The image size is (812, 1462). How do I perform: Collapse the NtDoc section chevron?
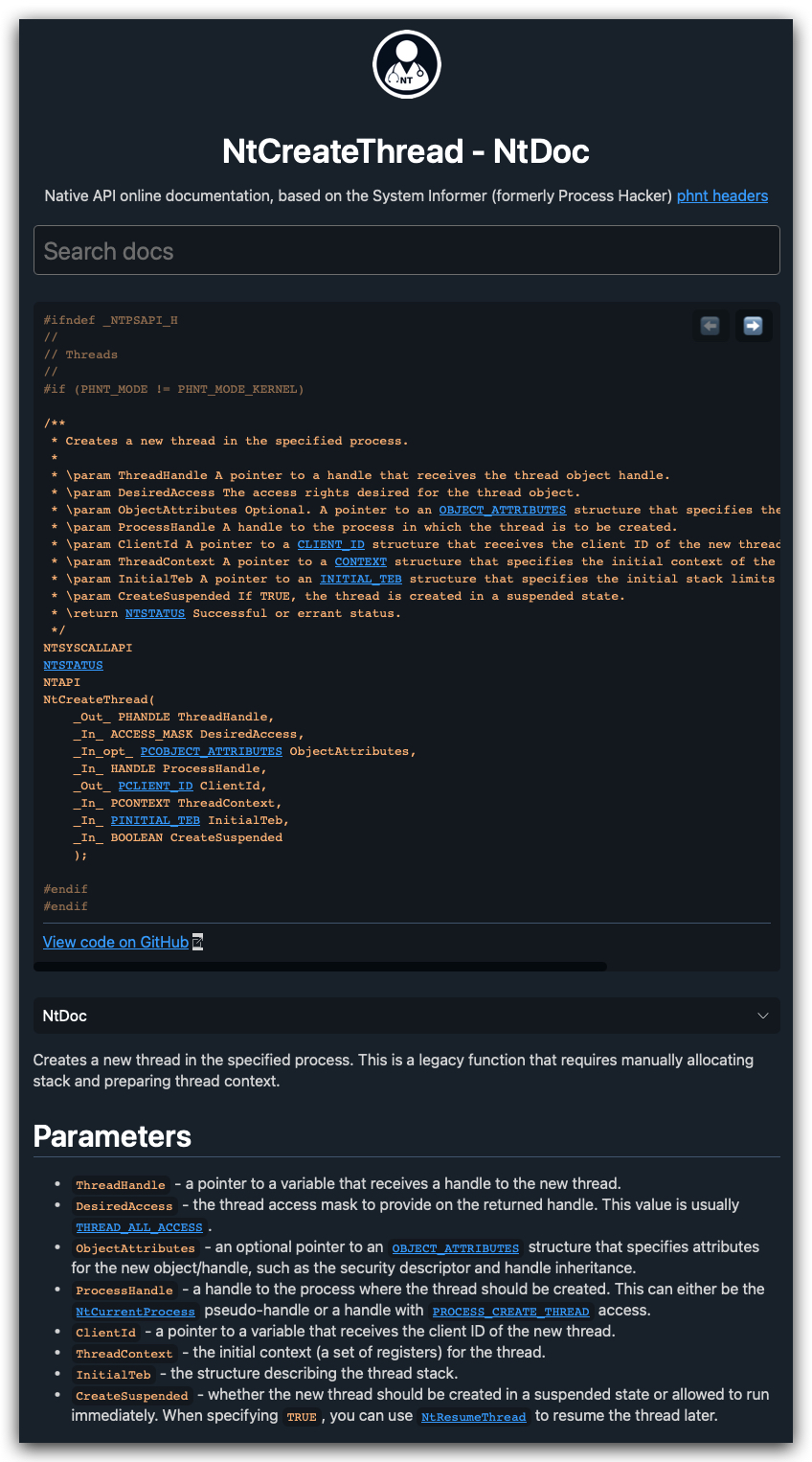click(763, 1016)
